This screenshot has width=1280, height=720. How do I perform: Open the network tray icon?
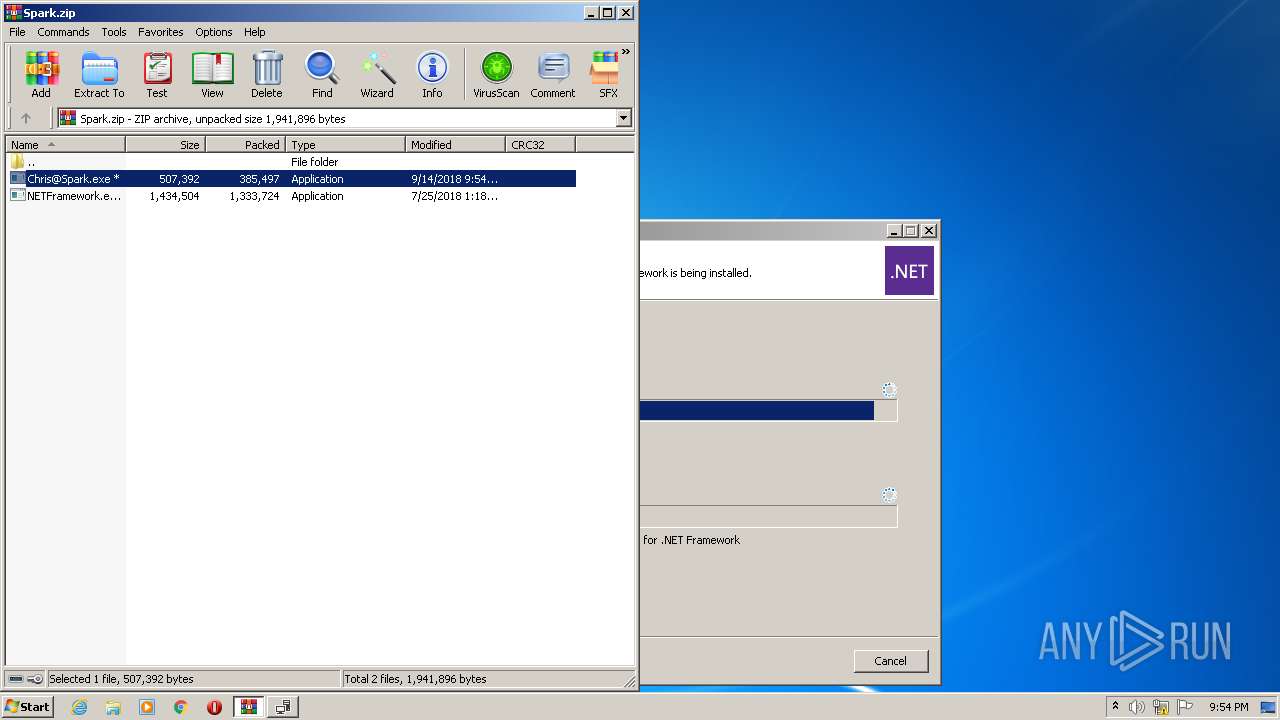(1161, 707)
